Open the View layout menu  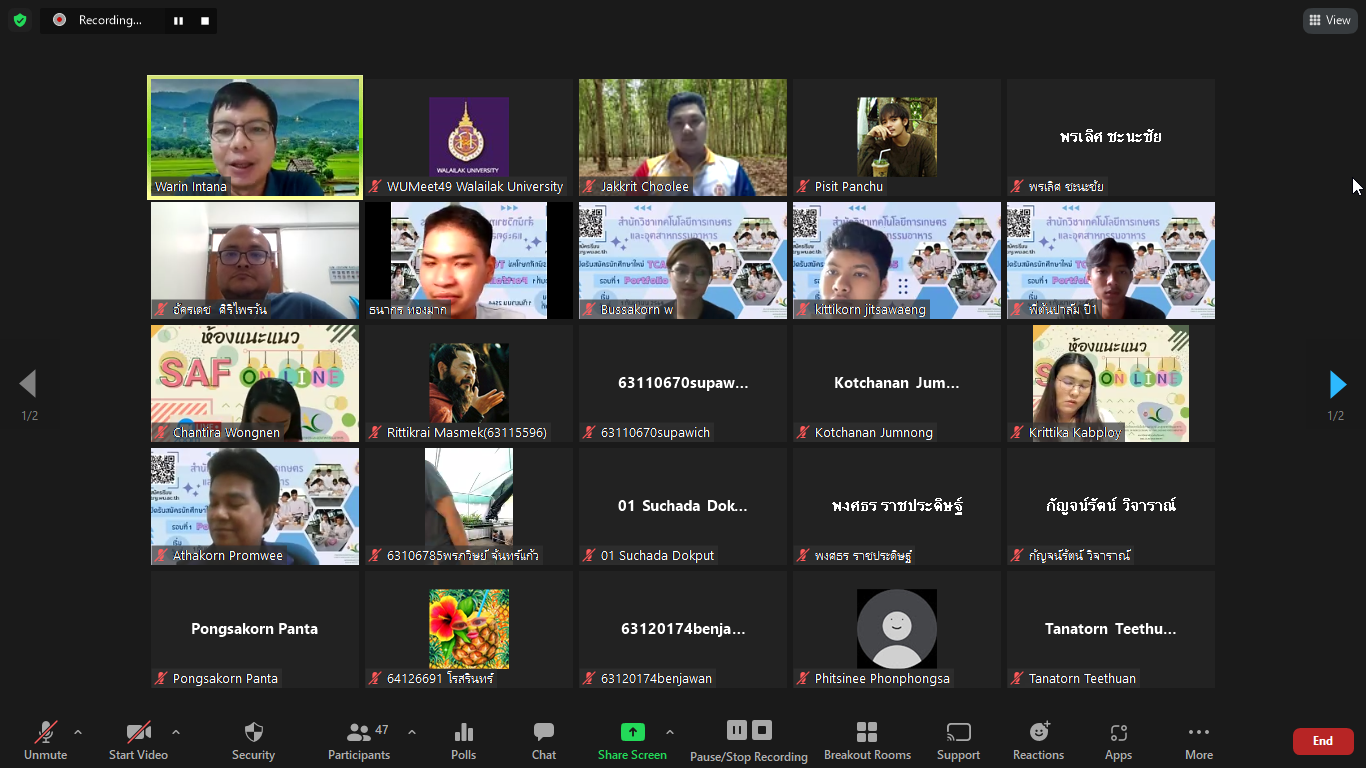1329,20
